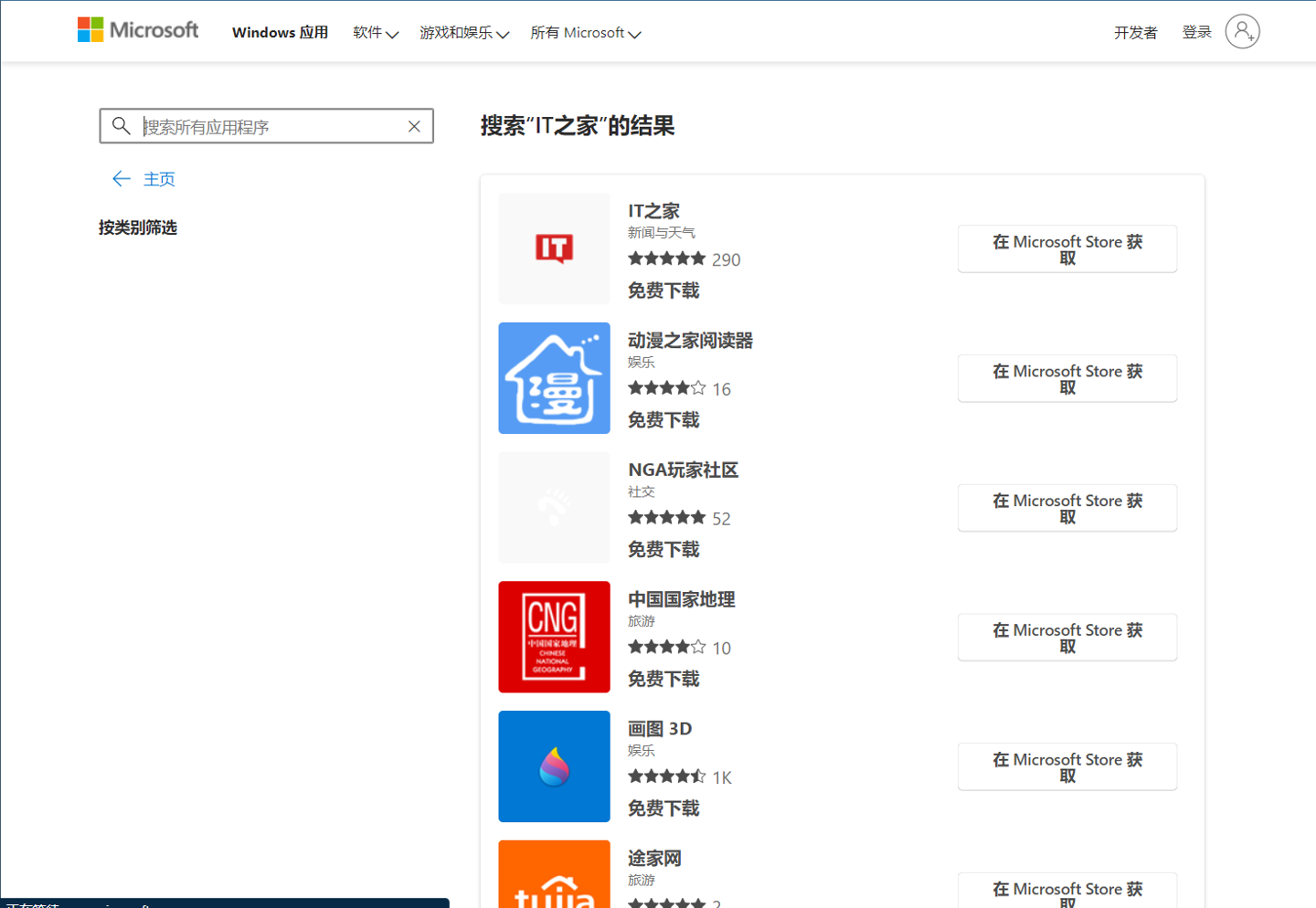Open the 开发者 link
This screenshot has height=908, width=1316.
1135,33
